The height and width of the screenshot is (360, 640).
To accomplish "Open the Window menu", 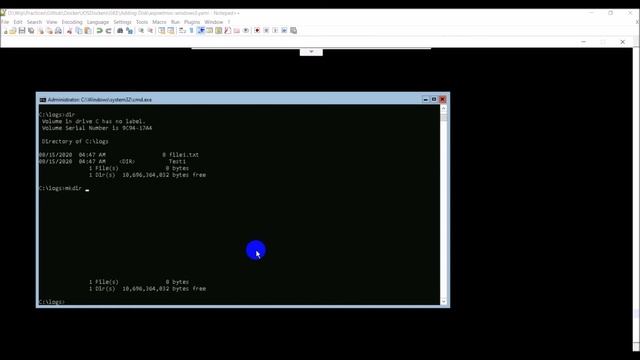I will click(213, 22).
